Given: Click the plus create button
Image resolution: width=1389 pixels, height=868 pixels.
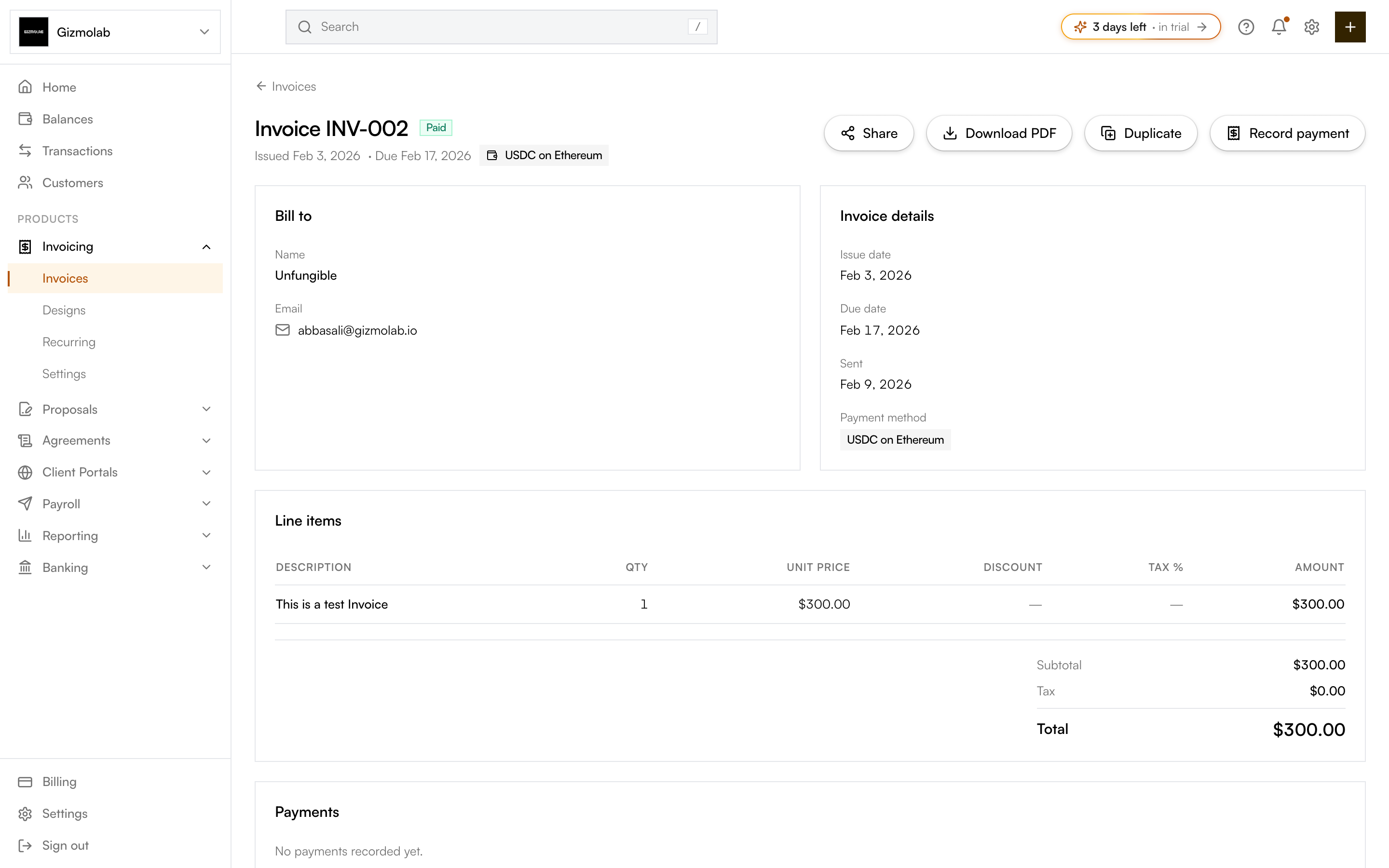Looking at the screenshot, I should pos(1350,27).
